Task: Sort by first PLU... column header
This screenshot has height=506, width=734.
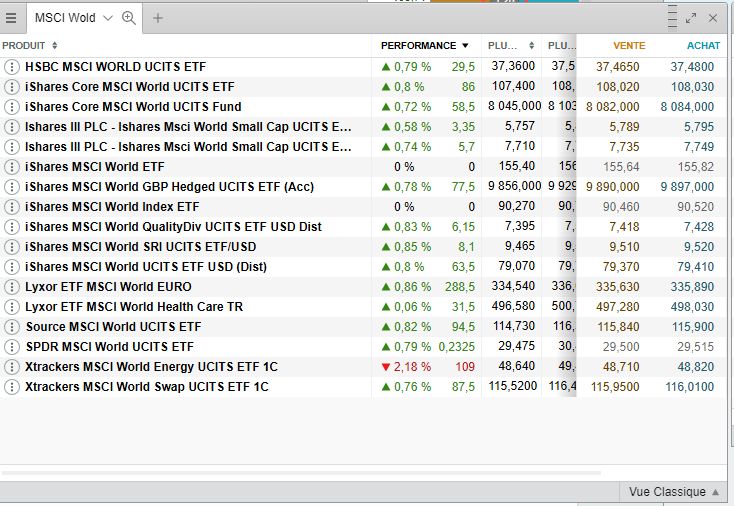Action: click(x=511, y=45)
